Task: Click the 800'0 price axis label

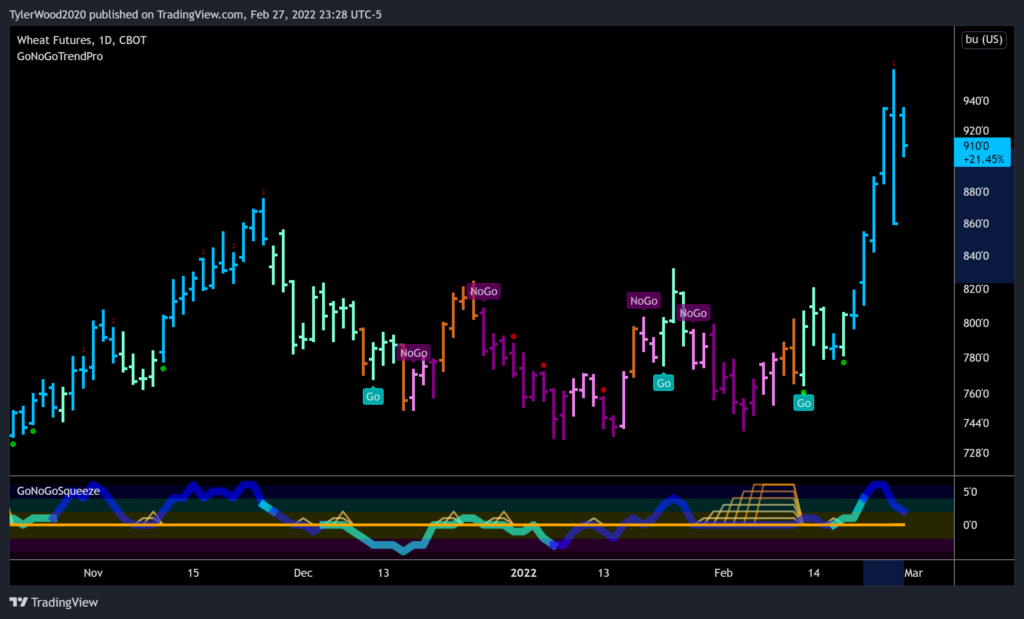Action: click(976, 323)
